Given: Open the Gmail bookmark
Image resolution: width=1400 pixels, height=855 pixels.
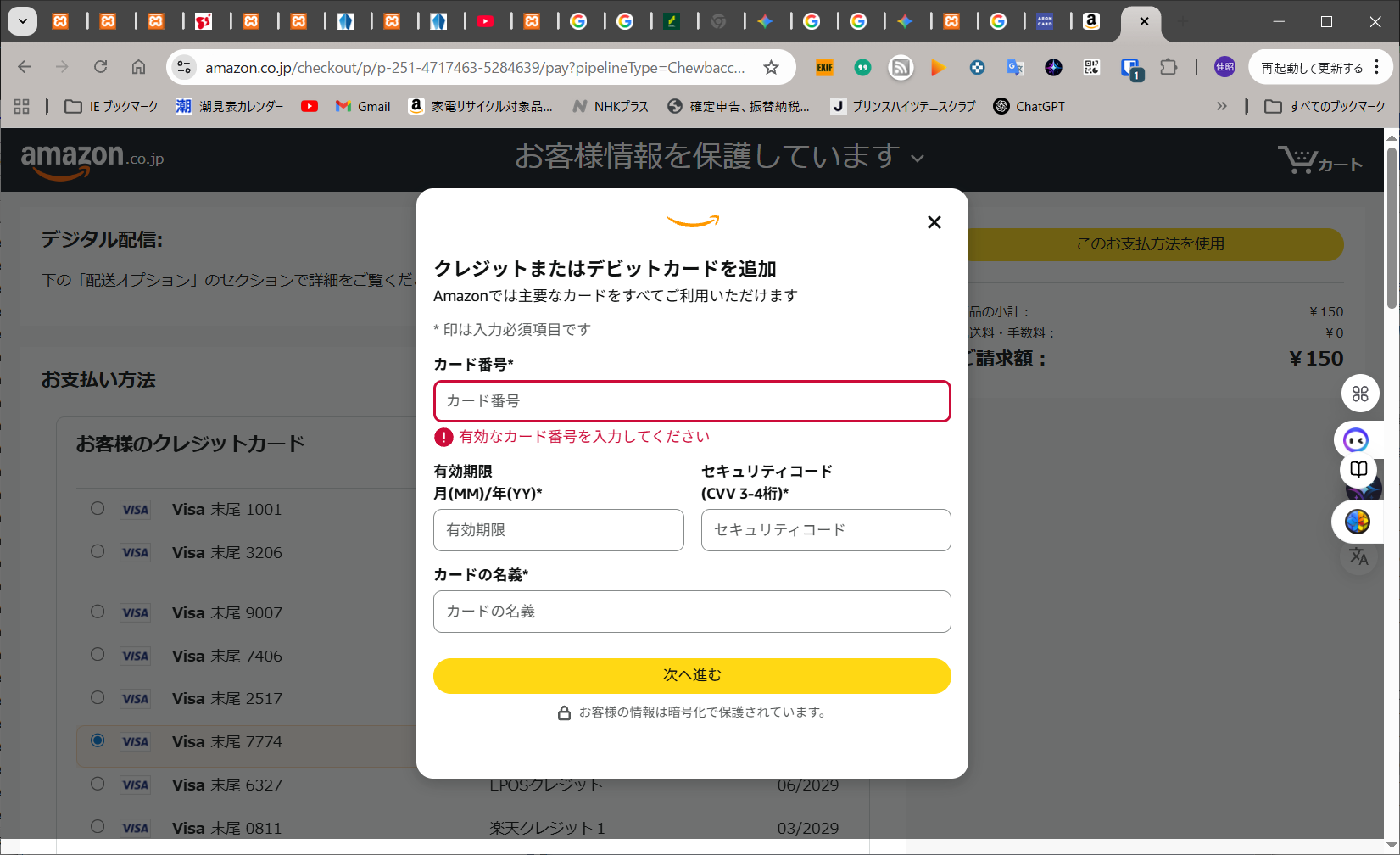Looking at the screenshot, I should click(x=363, y=106).
